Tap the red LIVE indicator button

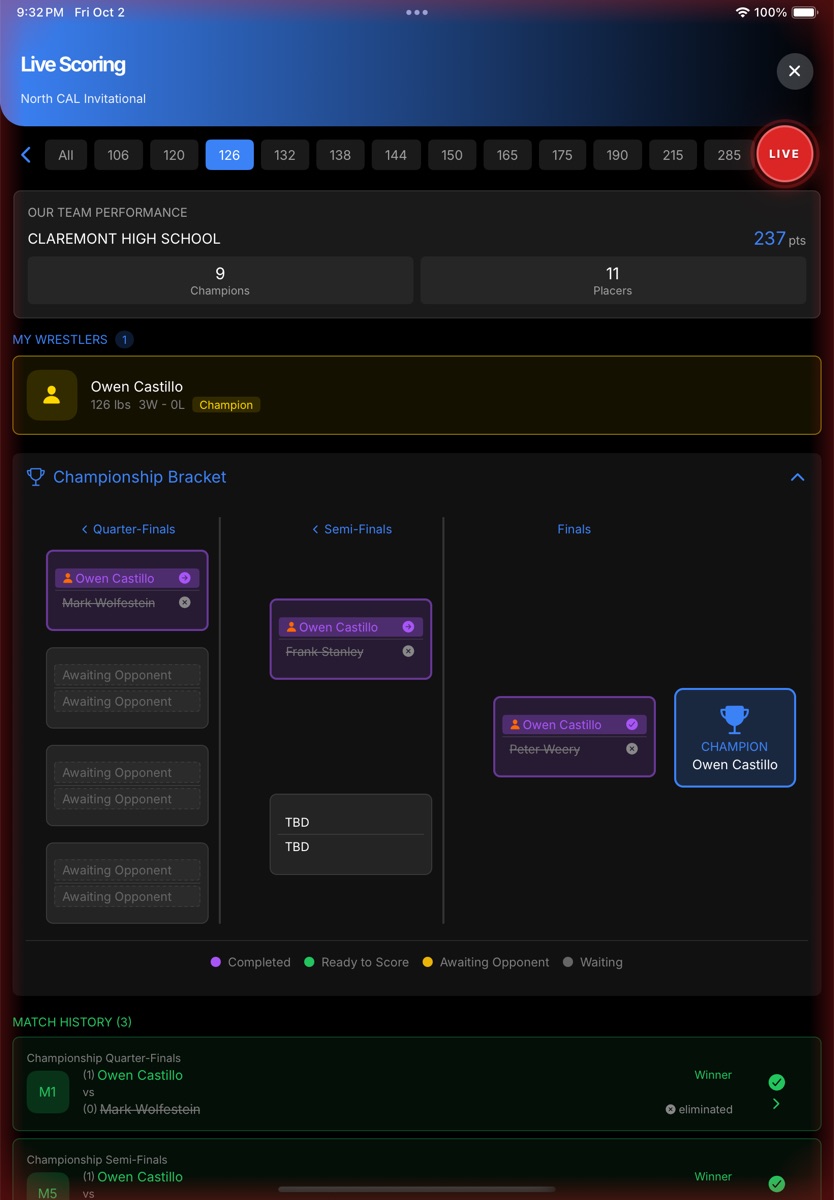(784, 154)
